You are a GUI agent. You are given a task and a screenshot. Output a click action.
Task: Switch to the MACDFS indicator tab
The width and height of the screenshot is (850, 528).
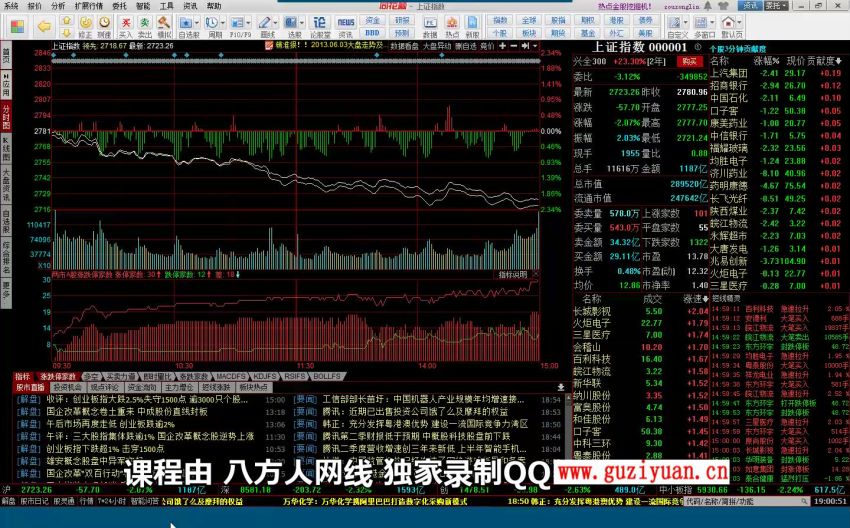tap(231, 376)
